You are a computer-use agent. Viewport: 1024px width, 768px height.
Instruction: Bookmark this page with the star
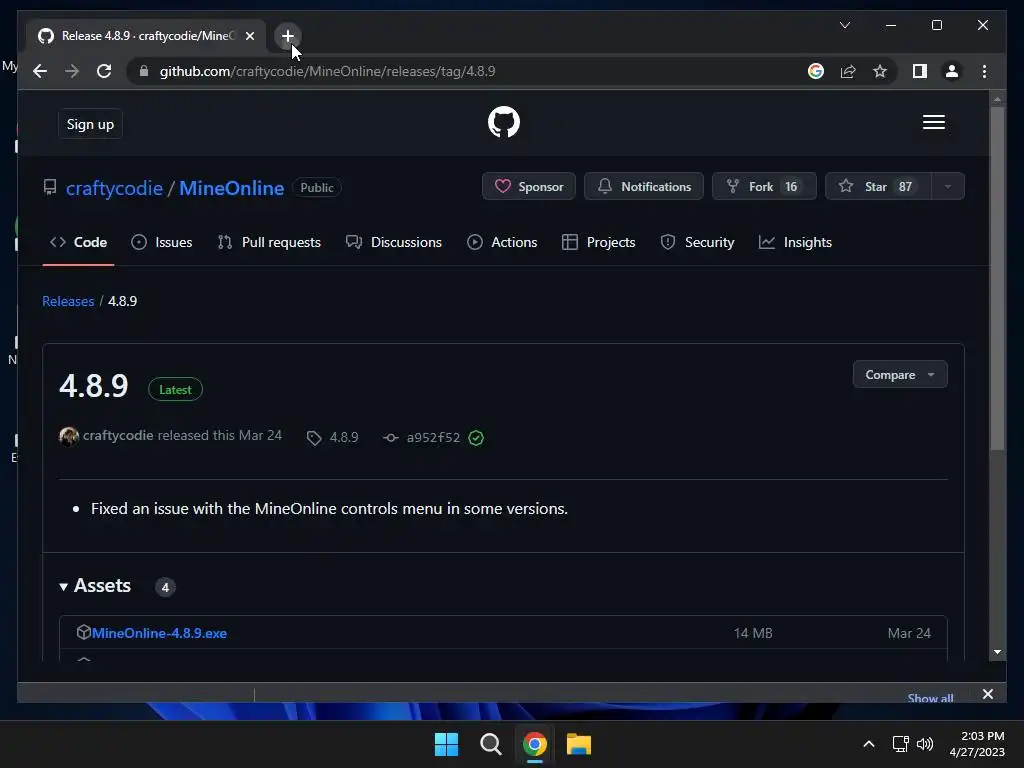880,71
